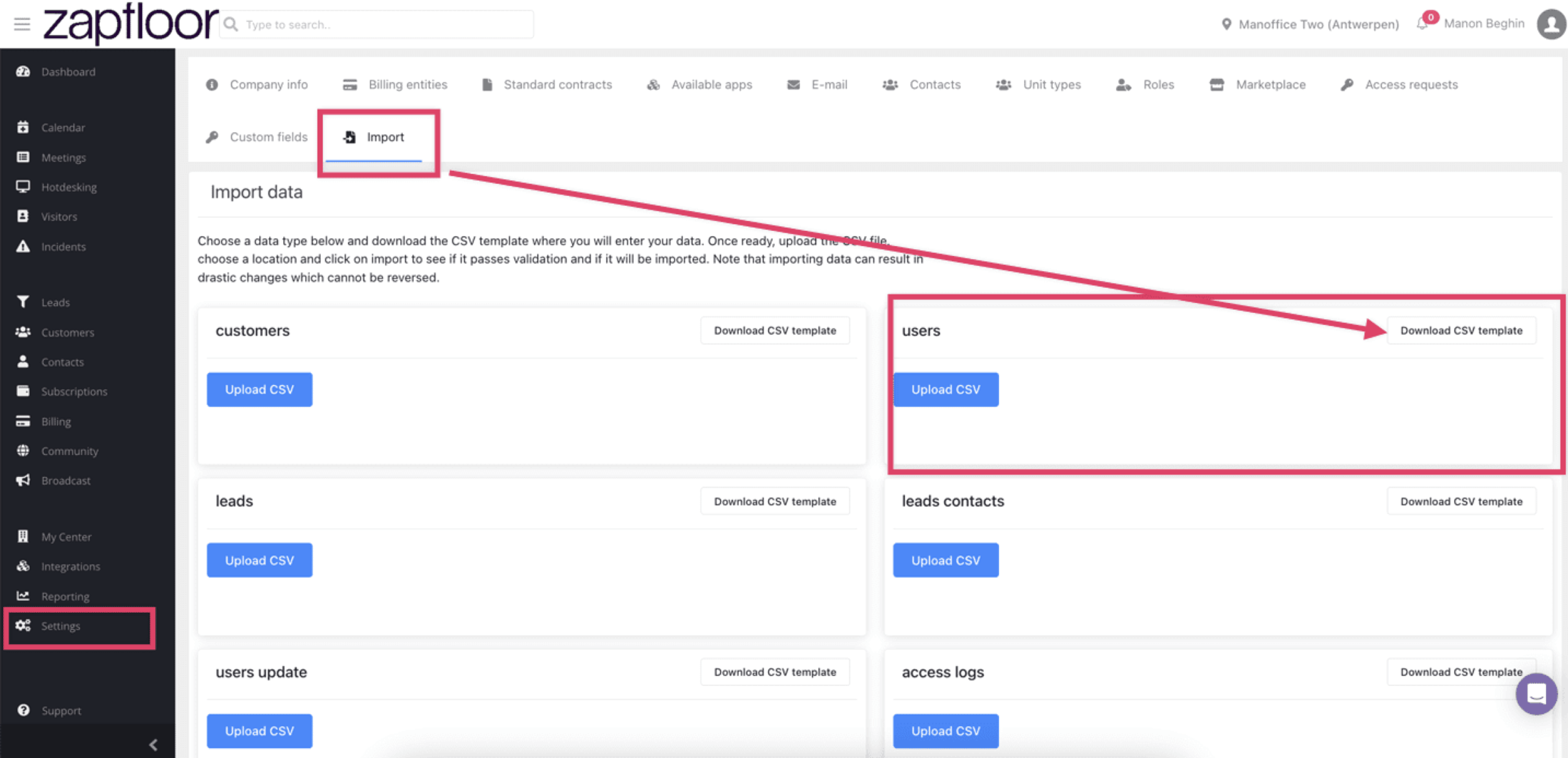1568x758 pixels.
Task: Switch to the Custom fields tab
Action: (x=257, y=137)
